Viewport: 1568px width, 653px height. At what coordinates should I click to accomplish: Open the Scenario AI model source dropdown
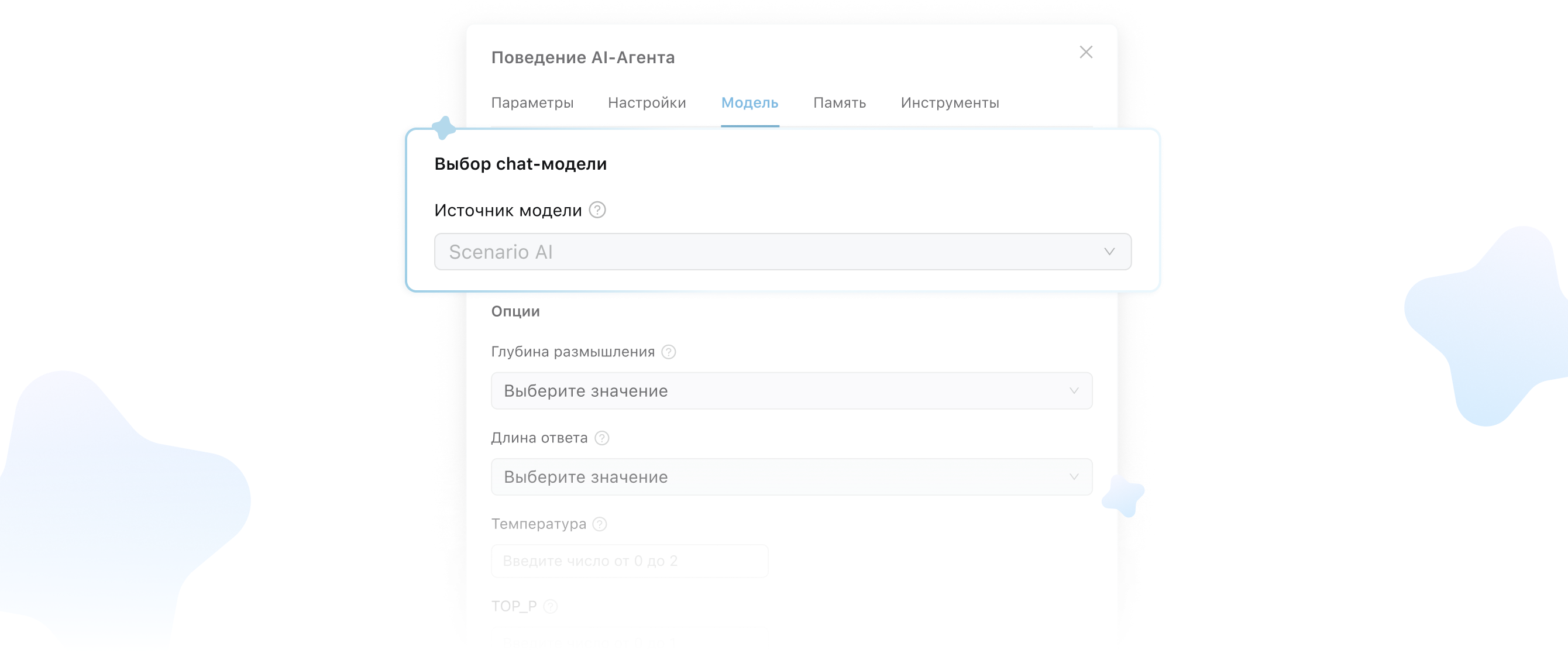coord(782,252)
